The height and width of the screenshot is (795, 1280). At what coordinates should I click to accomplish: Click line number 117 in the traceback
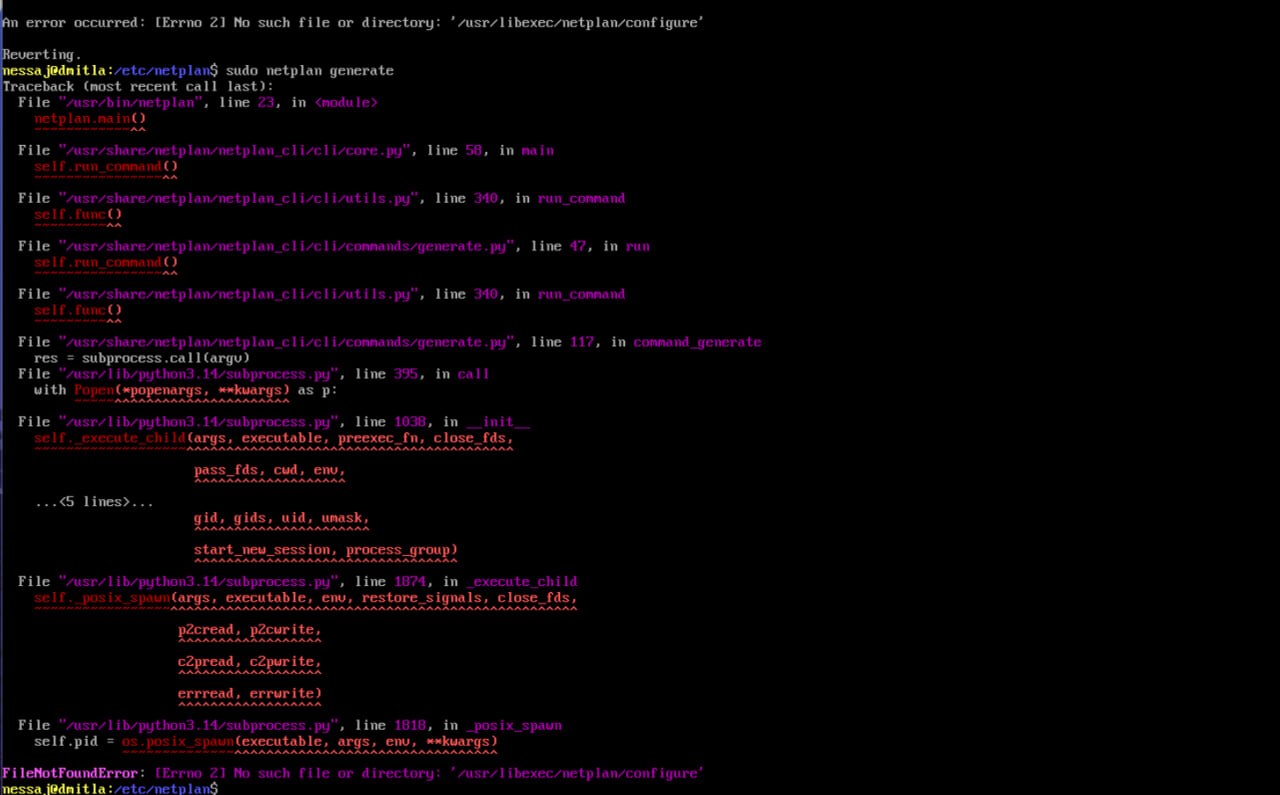point(582,342)
